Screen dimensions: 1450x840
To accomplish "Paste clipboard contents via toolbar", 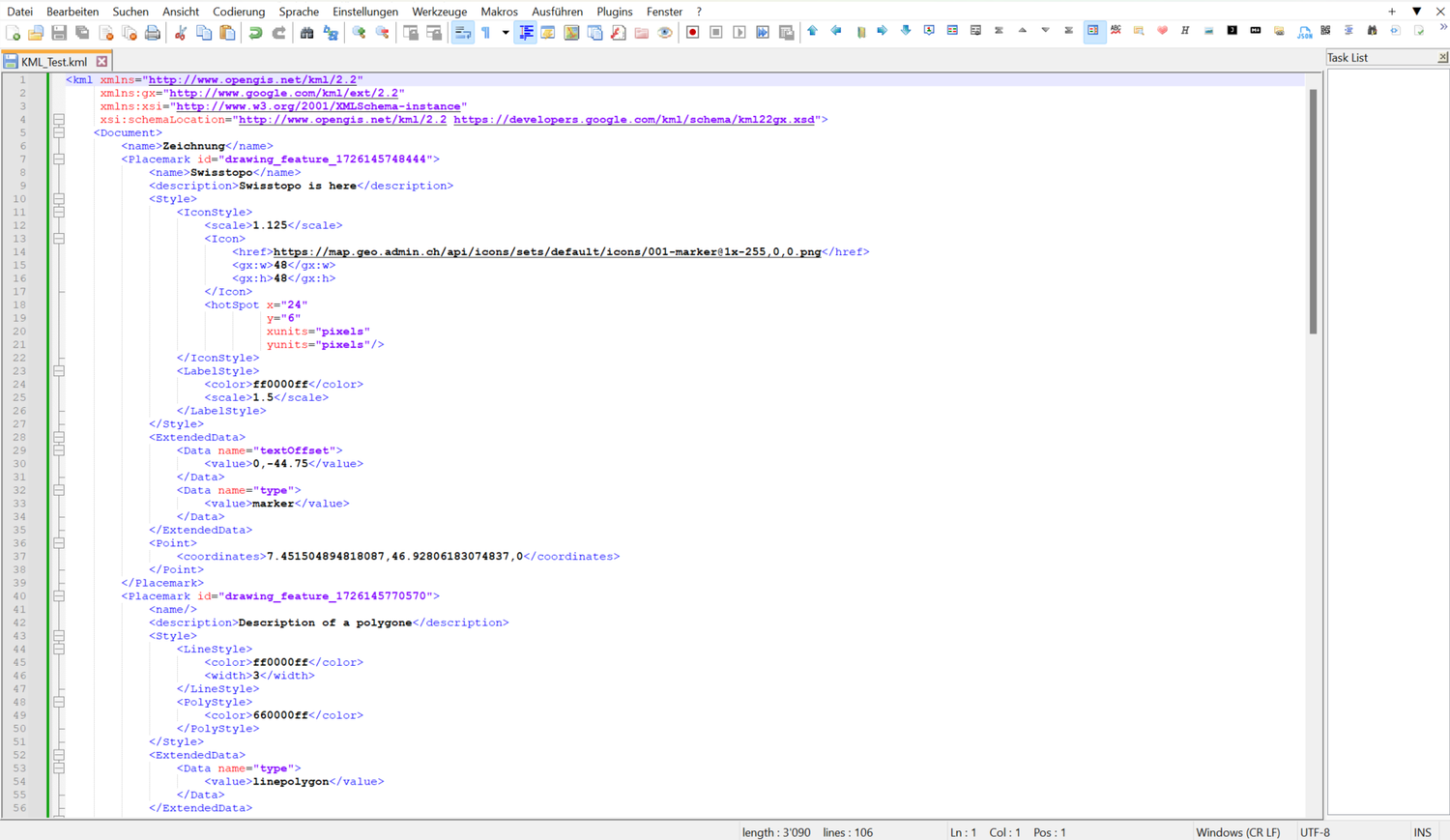I will click(x=225, y=32).
